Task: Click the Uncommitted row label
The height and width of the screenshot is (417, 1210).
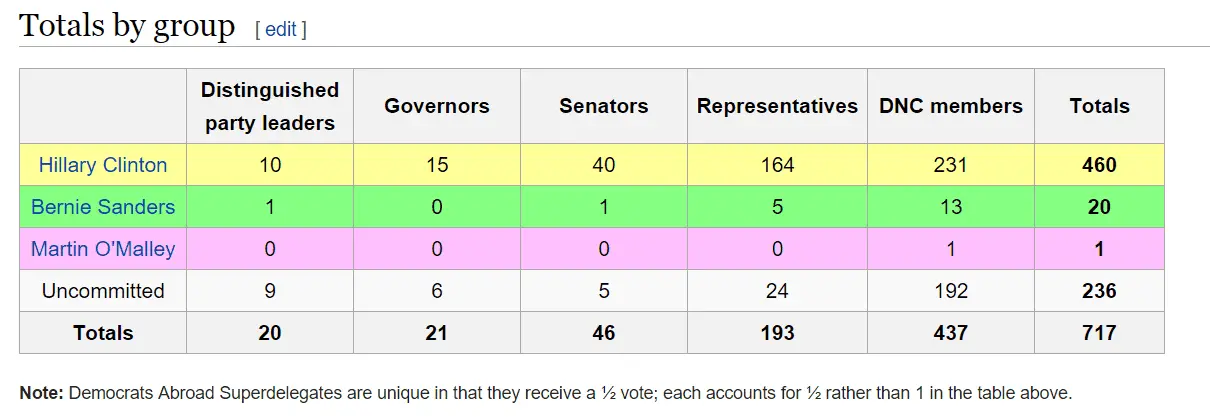Action: coord(103,291)
